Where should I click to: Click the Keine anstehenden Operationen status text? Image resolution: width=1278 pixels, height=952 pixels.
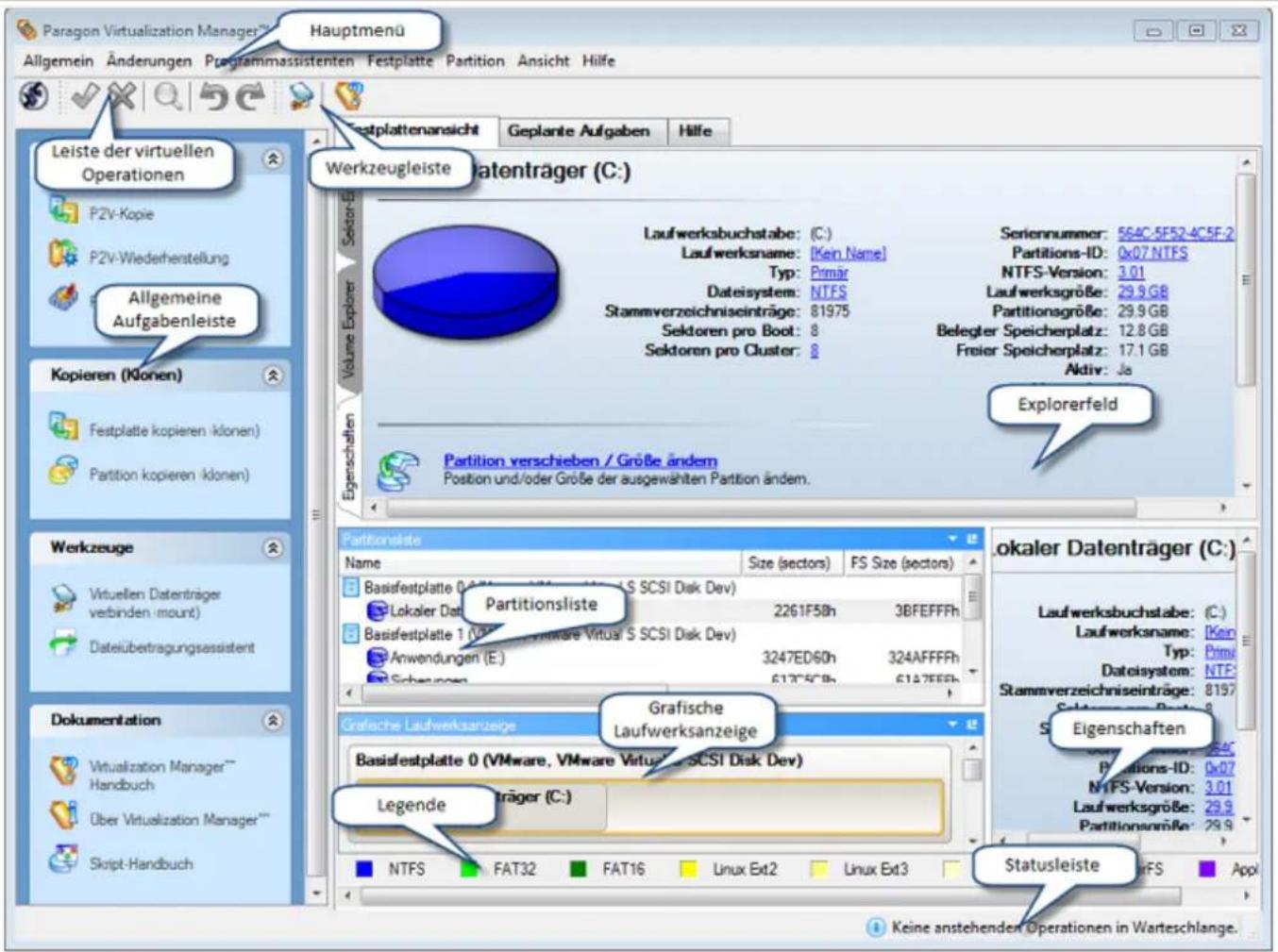1064,927
